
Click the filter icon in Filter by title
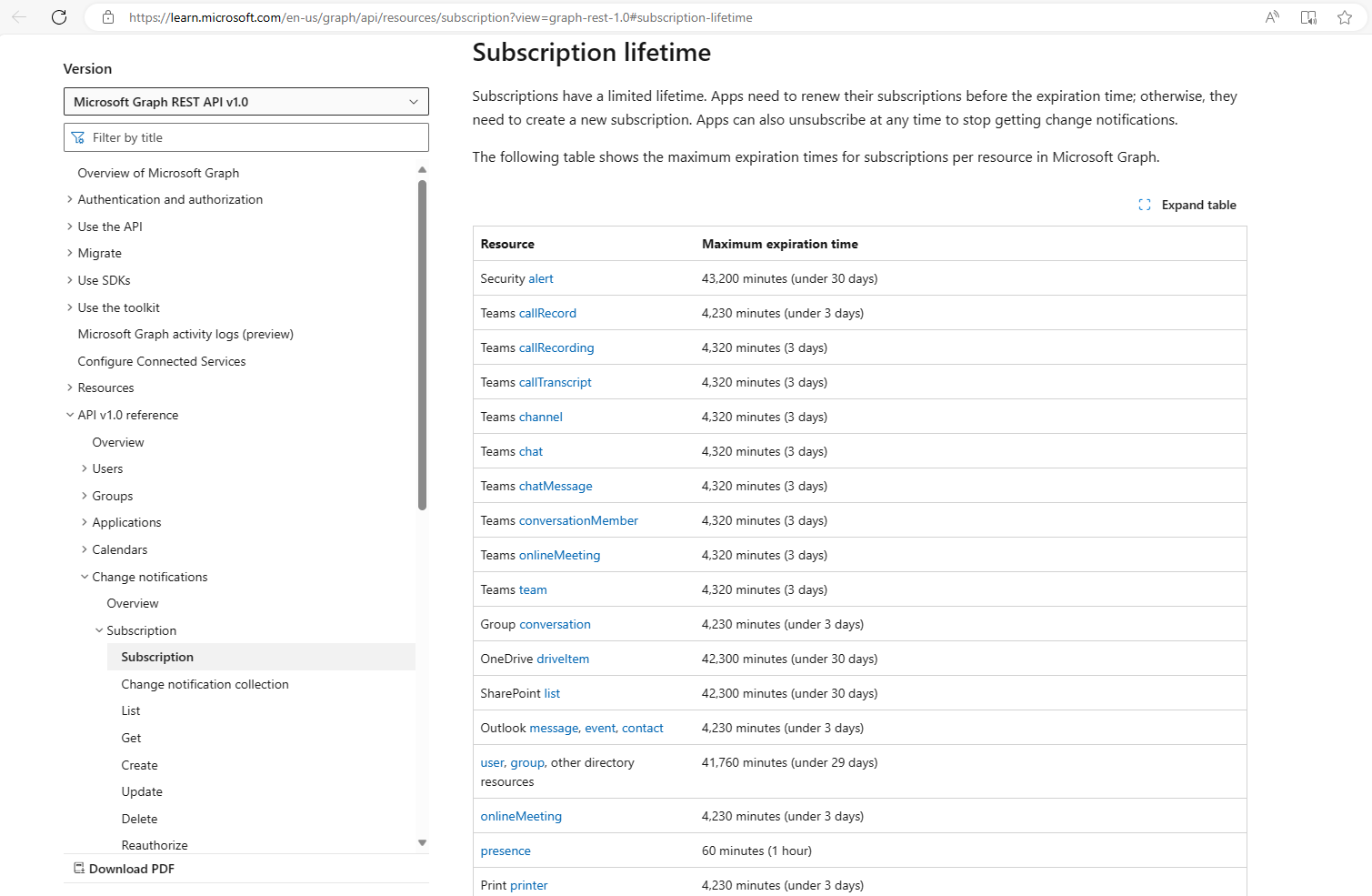coord(78,138)
